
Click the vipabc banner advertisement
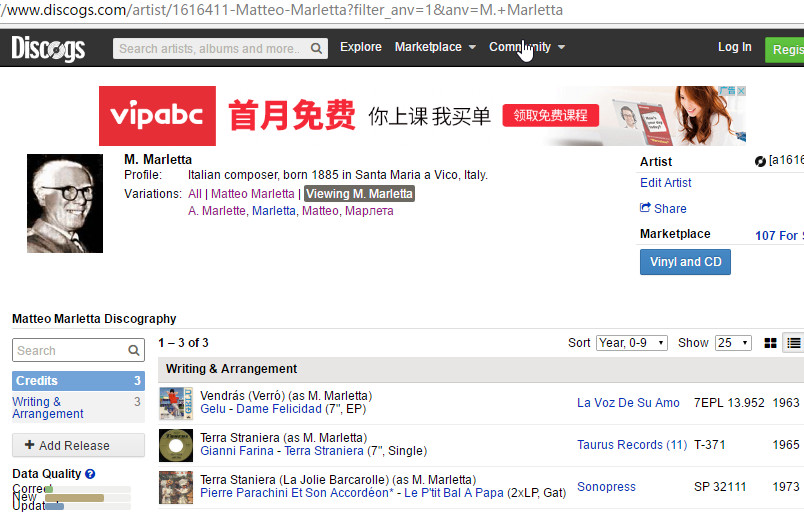click(x=422, y=116)
